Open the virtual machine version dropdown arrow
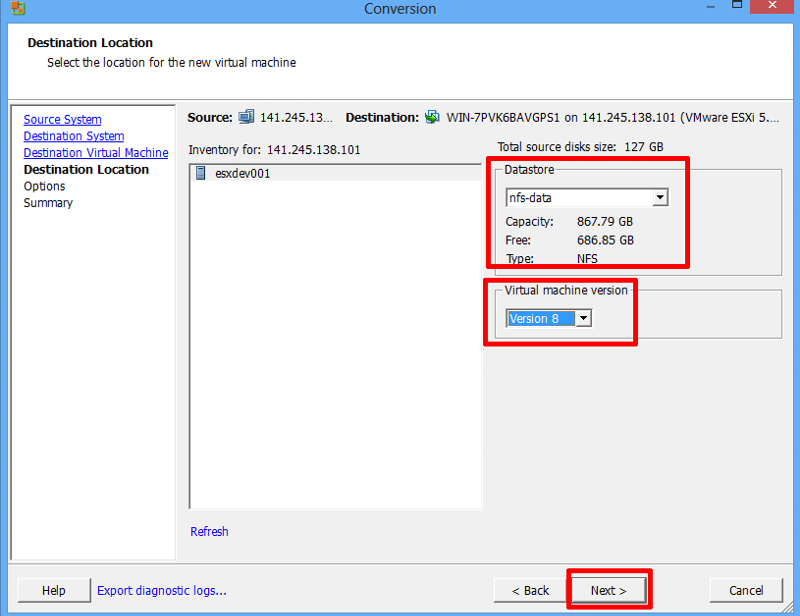Viewport: 800px width, 616px height. pyautogui.click(x=583, y=318)
